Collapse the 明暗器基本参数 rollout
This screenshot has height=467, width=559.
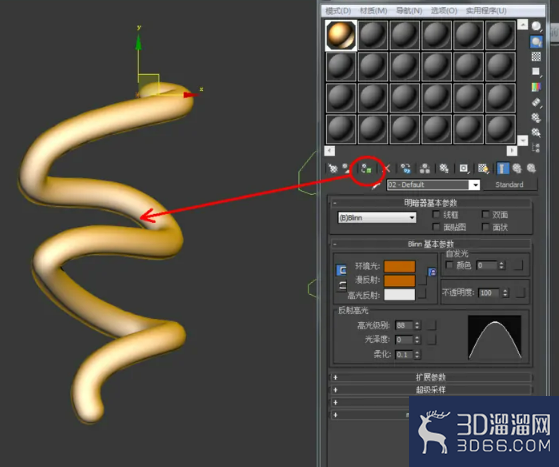[431, 203]
